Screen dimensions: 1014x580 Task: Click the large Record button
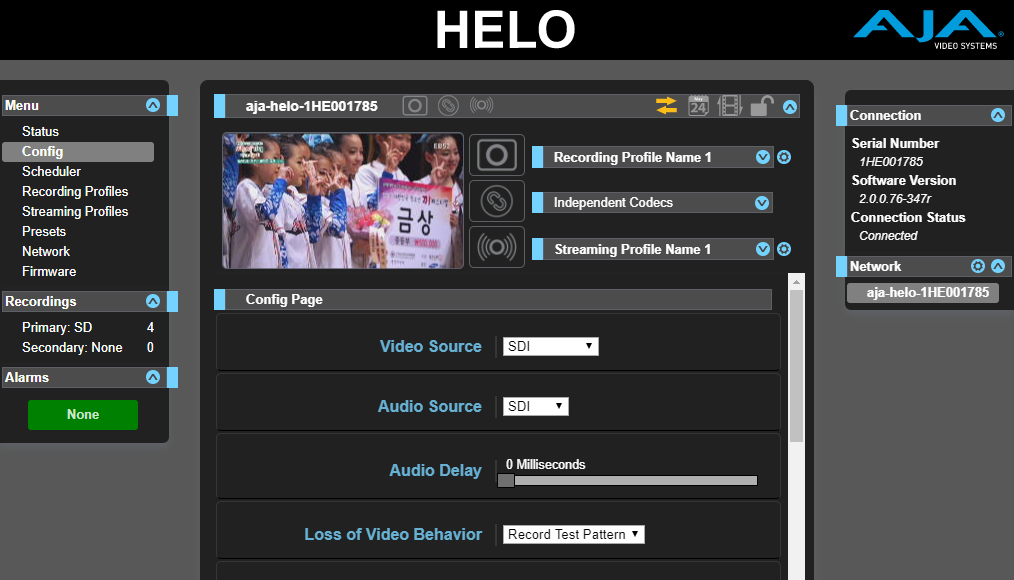click(x=497, y=155)
